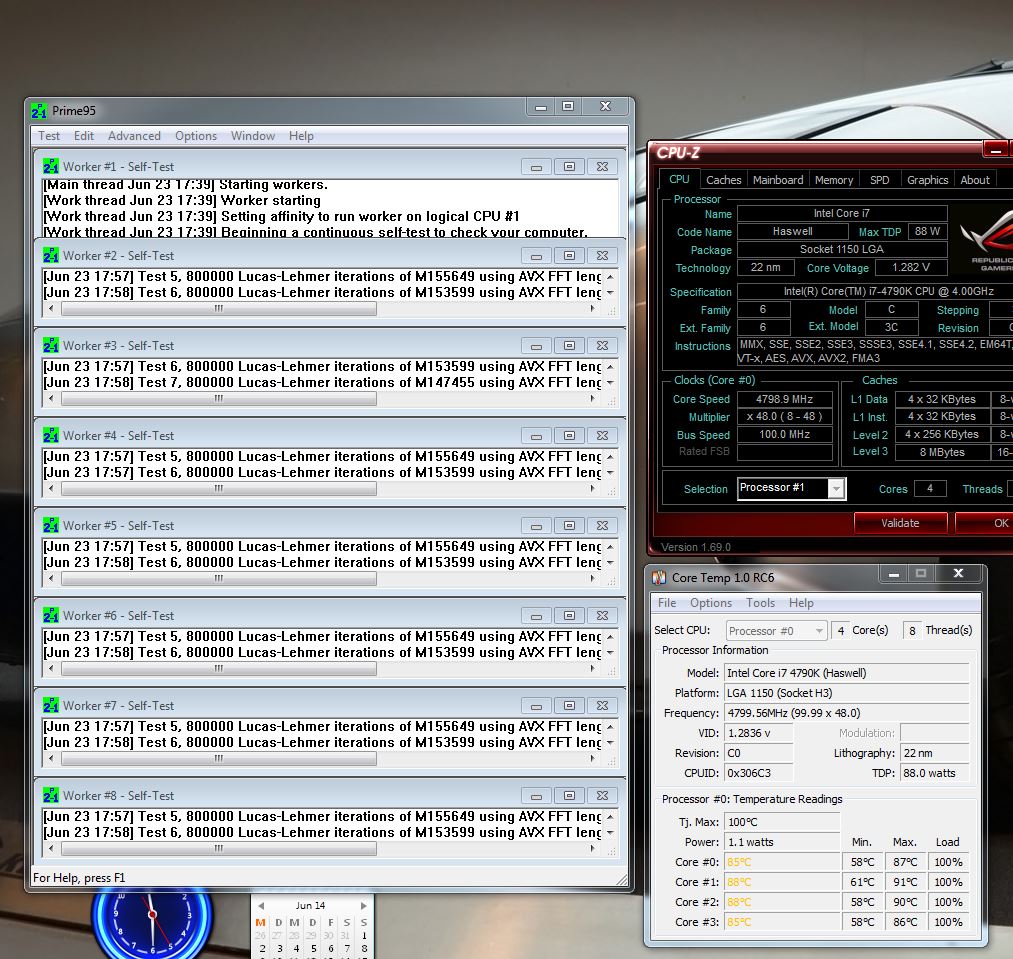This screenshot has height=959, width=1013.
Task: Maximize the Worker #5 sub-window
Action: pos(569,525)
